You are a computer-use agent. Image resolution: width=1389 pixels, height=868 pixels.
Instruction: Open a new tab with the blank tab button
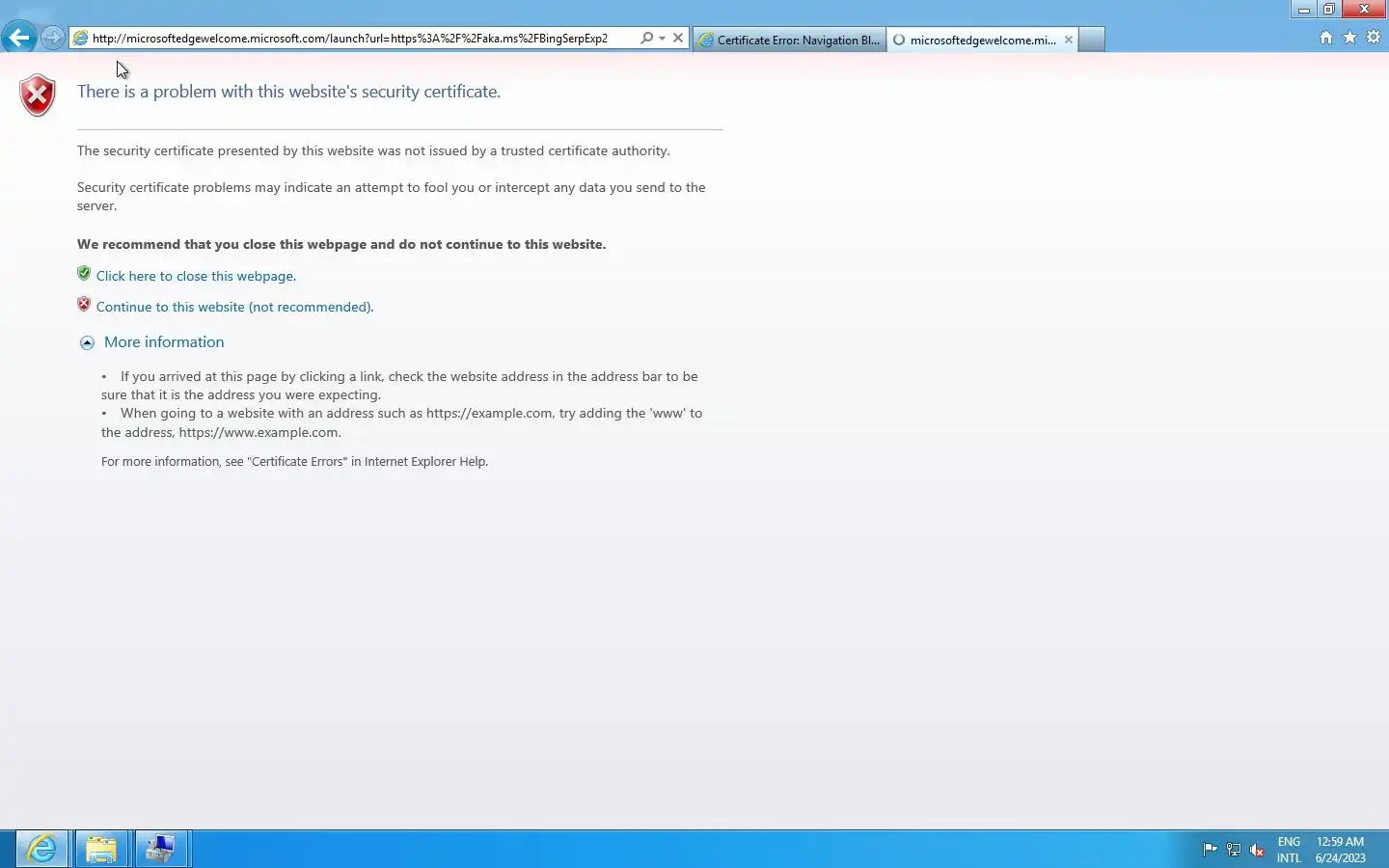click(x=1091, y=40)
